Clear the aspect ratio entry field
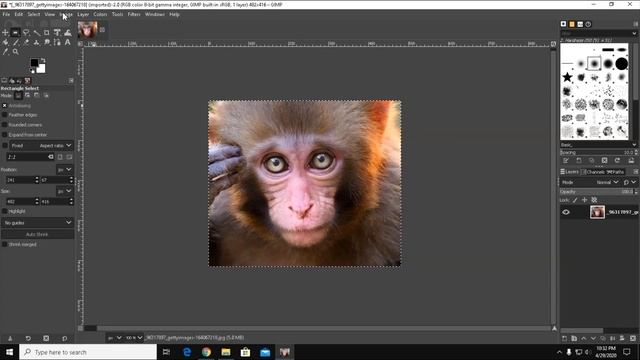 [x=51, y=157]
